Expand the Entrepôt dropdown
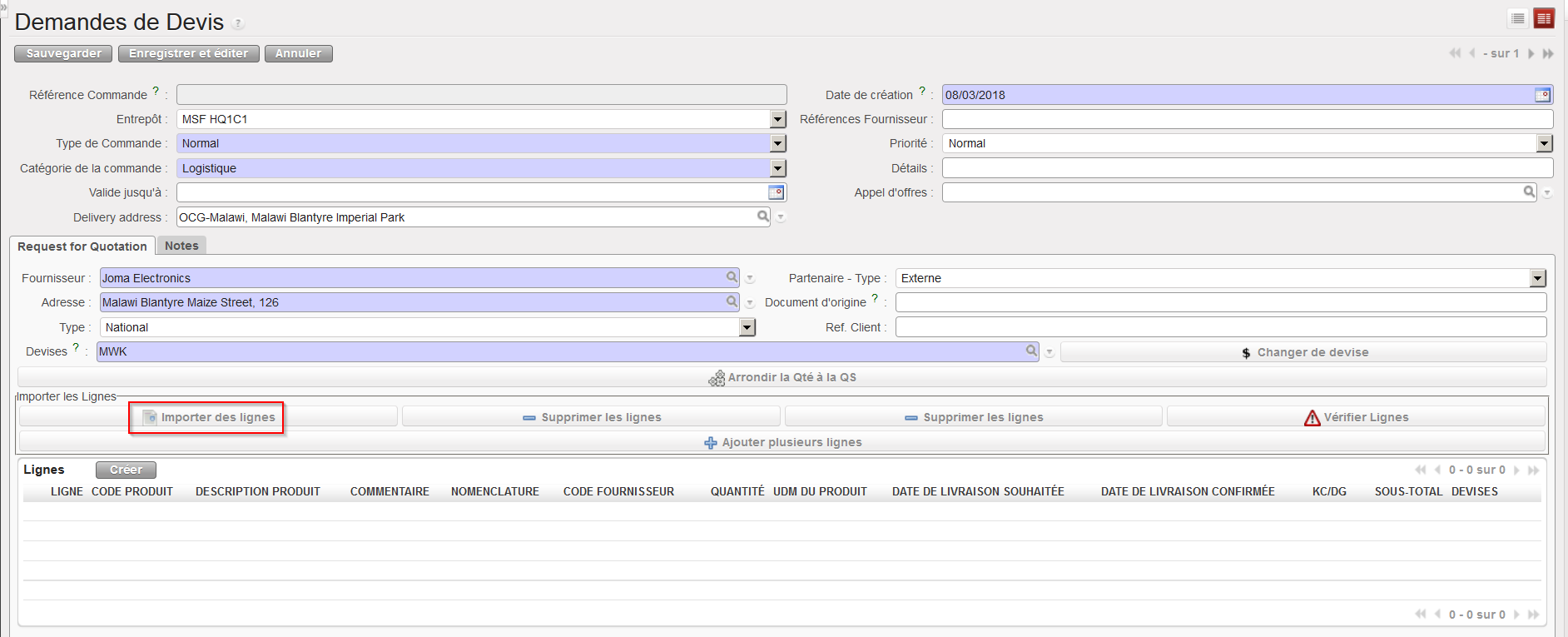This screenshot has width=1568, height=637. tap(777, 119)
